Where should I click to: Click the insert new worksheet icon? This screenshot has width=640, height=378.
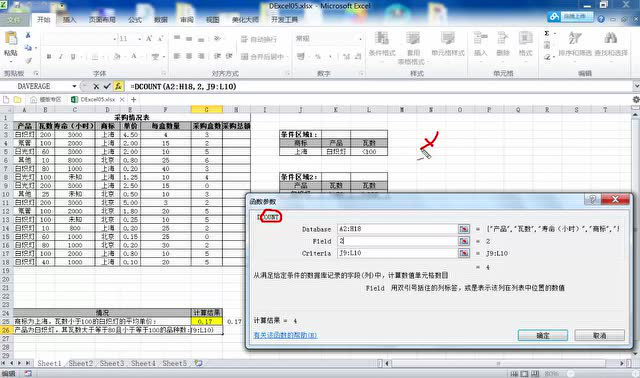(x=198, y=363)
